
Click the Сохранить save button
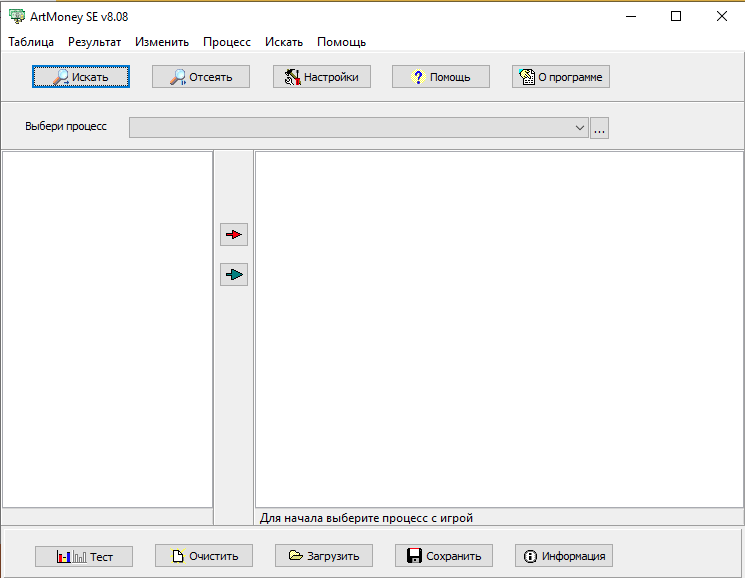tap(444, 556)
